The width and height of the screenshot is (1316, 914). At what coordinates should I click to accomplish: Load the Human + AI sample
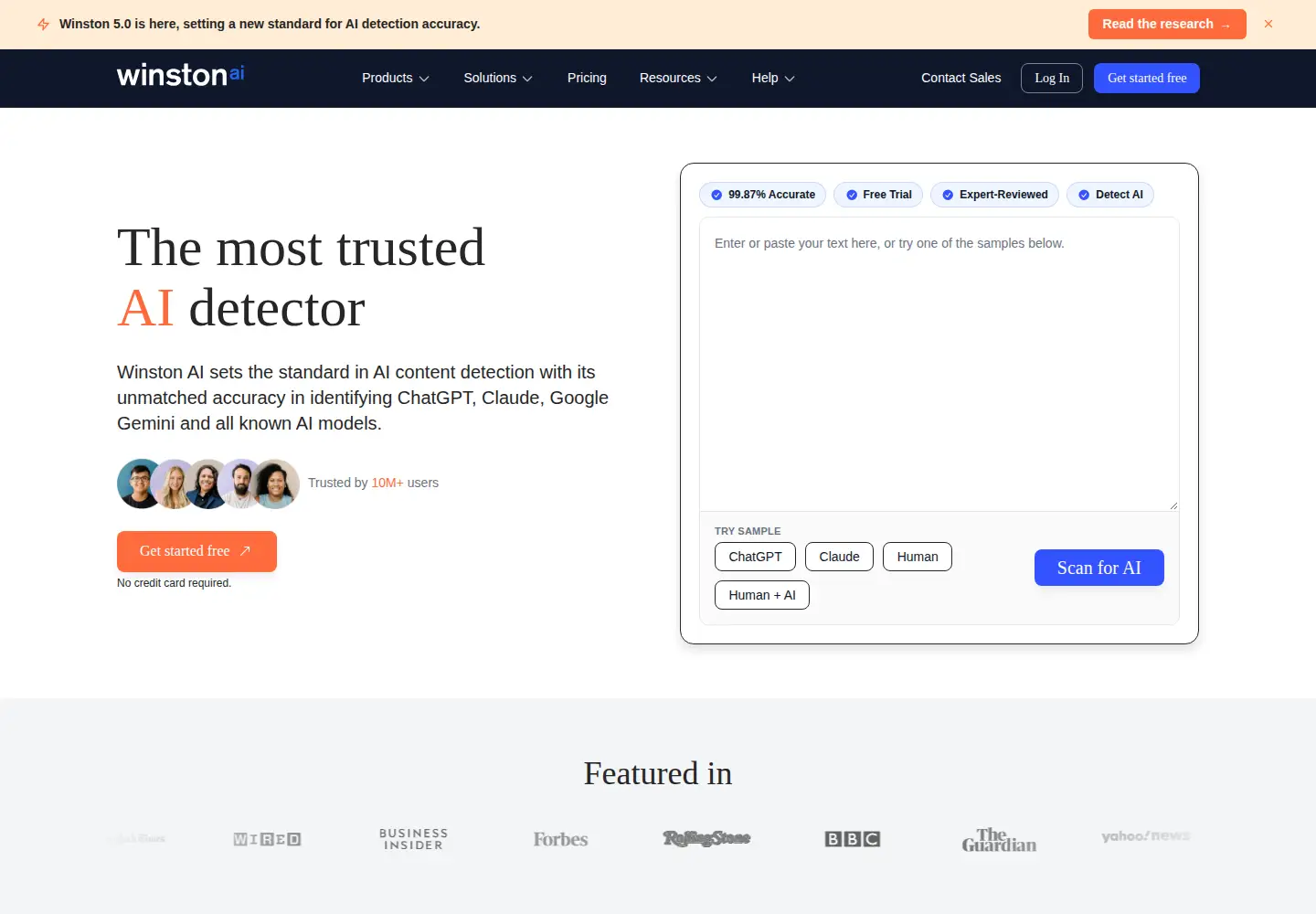pyautogui.click(x=762, y=595)
